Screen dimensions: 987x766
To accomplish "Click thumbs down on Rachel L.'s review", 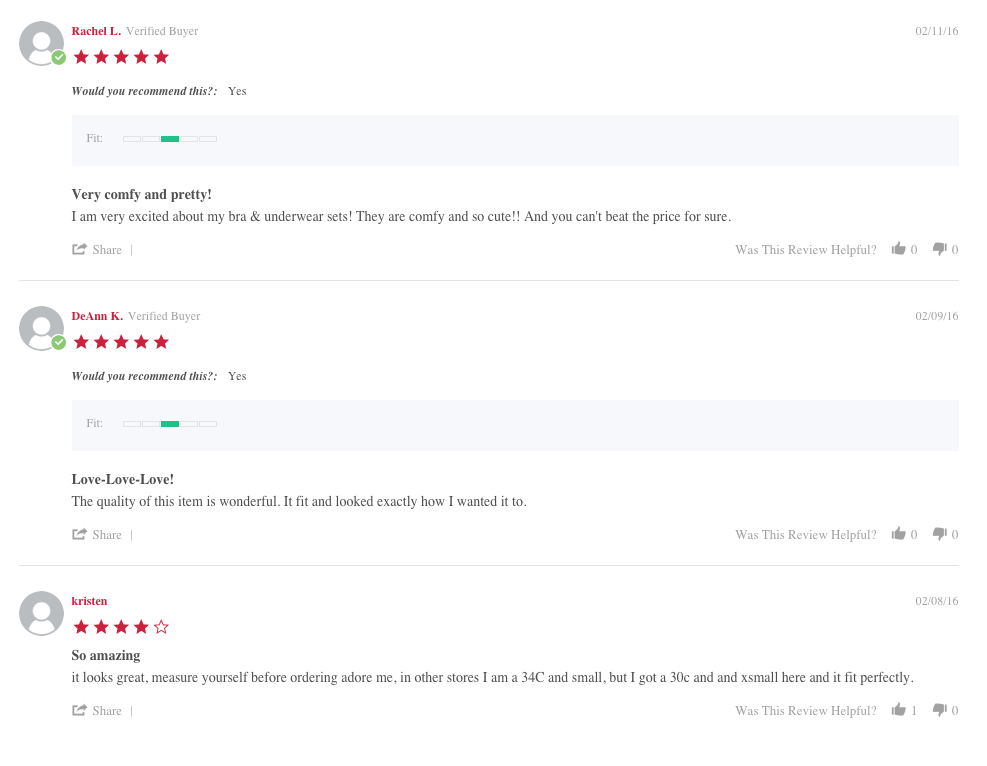I will click(x=939, y=249).
